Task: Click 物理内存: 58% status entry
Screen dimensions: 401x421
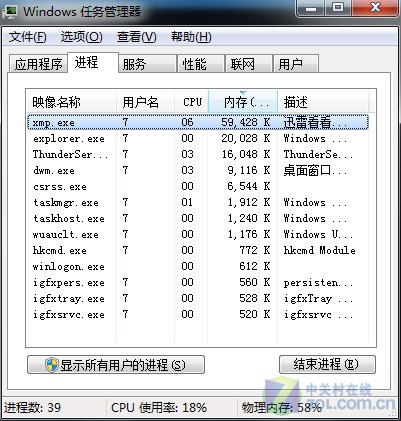Action: 282,407
